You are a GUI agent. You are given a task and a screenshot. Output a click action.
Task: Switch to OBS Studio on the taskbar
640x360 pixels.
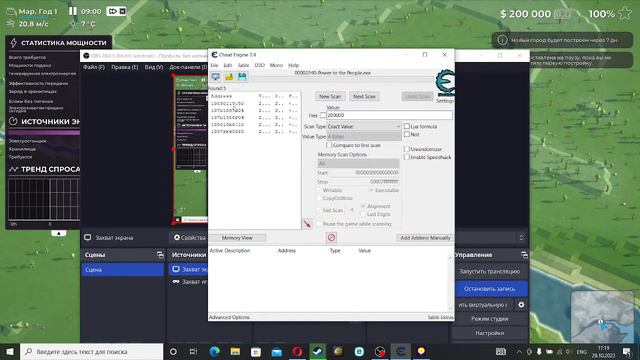pyautogui.click(x=380, y=351)
